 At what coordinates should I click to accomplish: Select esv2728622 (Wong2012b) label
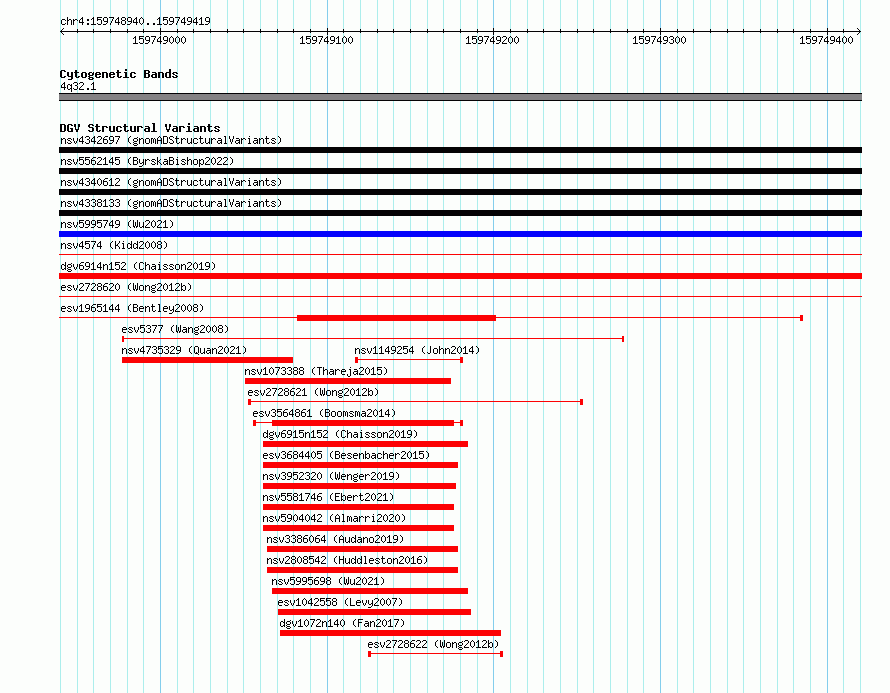(x=433, y=644)
